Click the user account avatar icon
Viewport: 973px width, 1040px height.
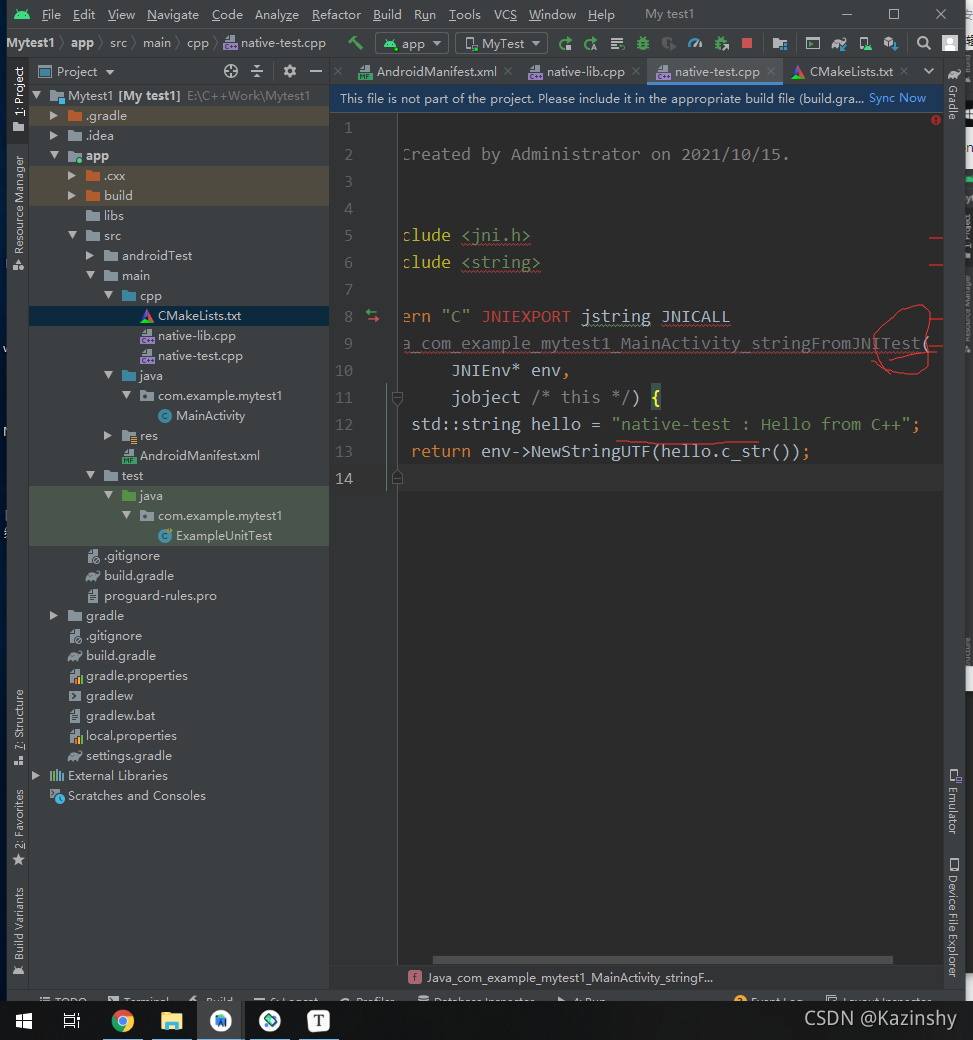[x=950, y=44]
